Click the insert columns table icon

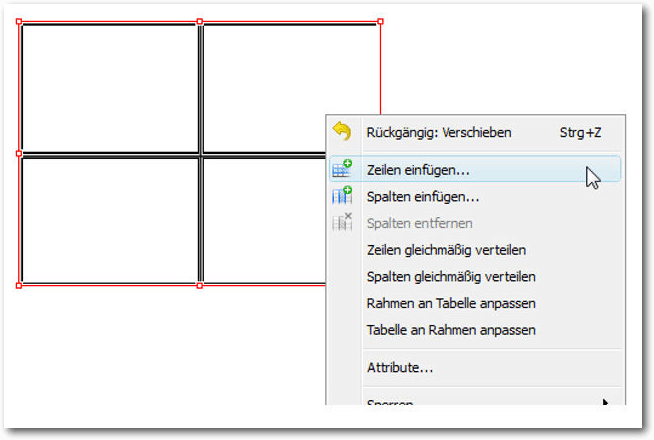342,195
